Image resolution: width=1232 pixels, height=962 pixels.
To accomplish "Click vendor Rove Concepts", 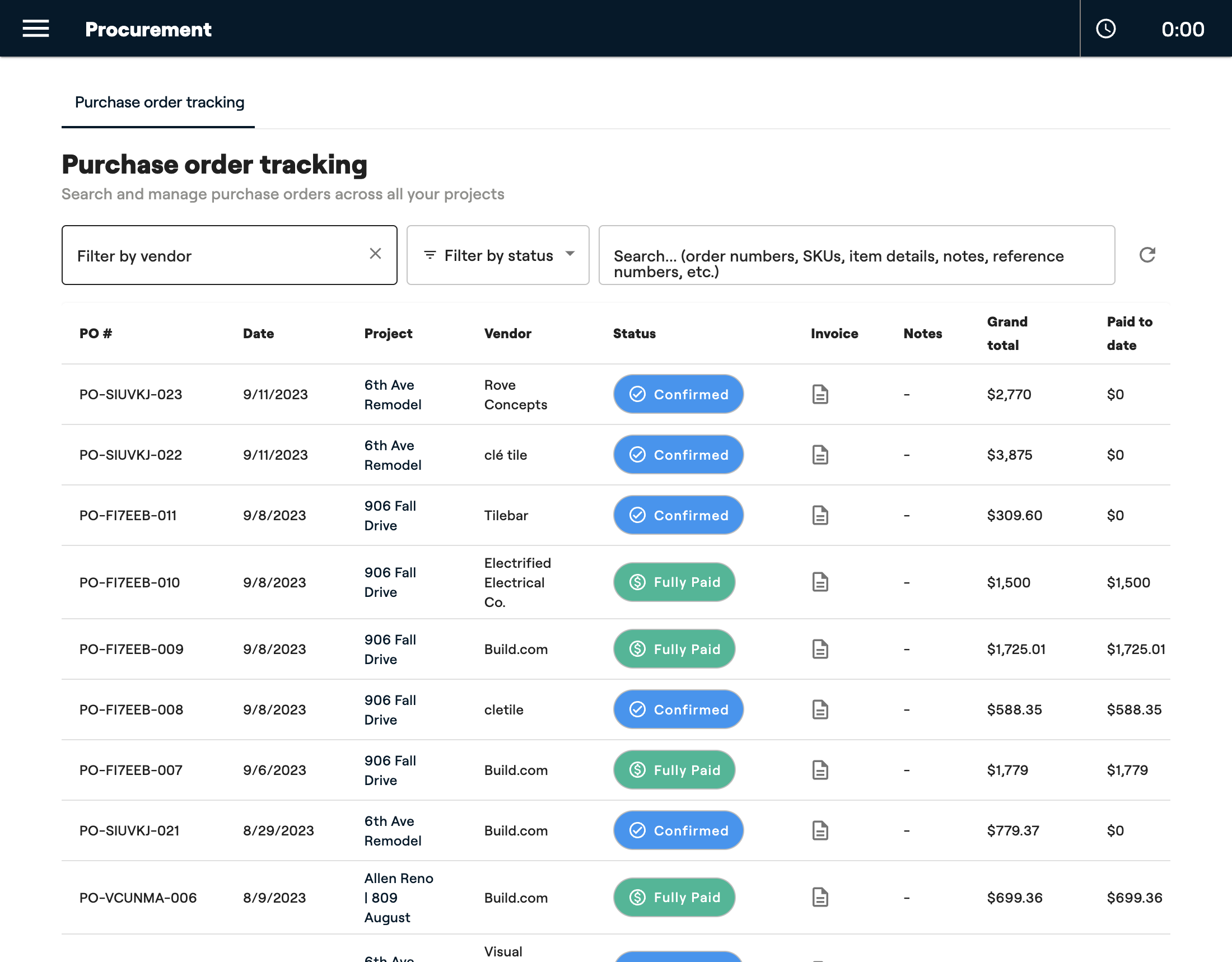I will [516, 394].
